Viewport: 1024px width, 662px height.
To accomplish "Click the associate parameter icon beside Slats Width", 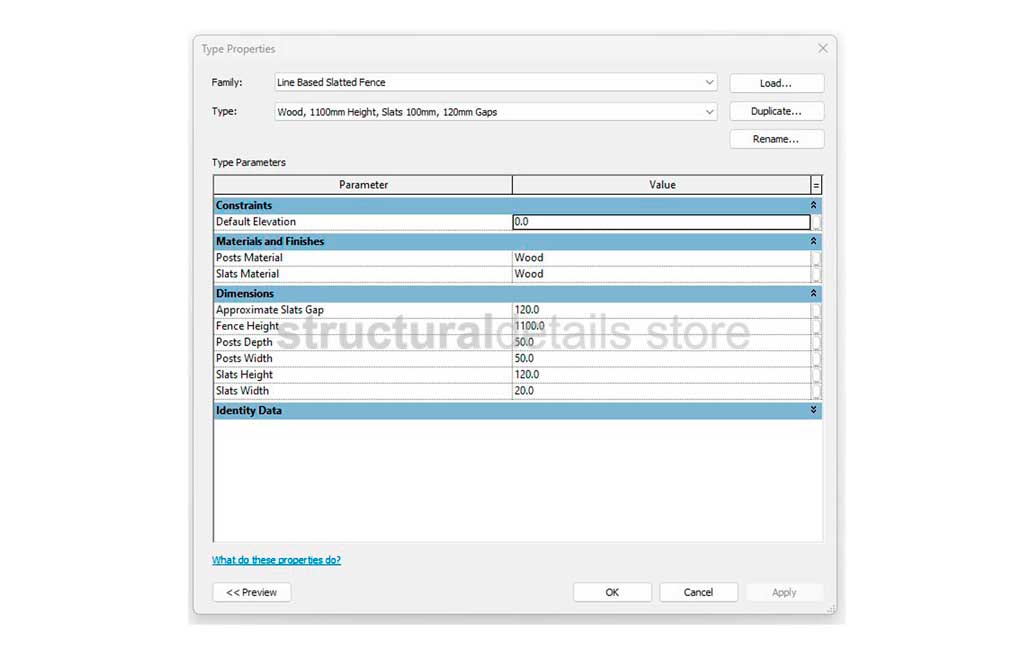I will pos(817,390).
